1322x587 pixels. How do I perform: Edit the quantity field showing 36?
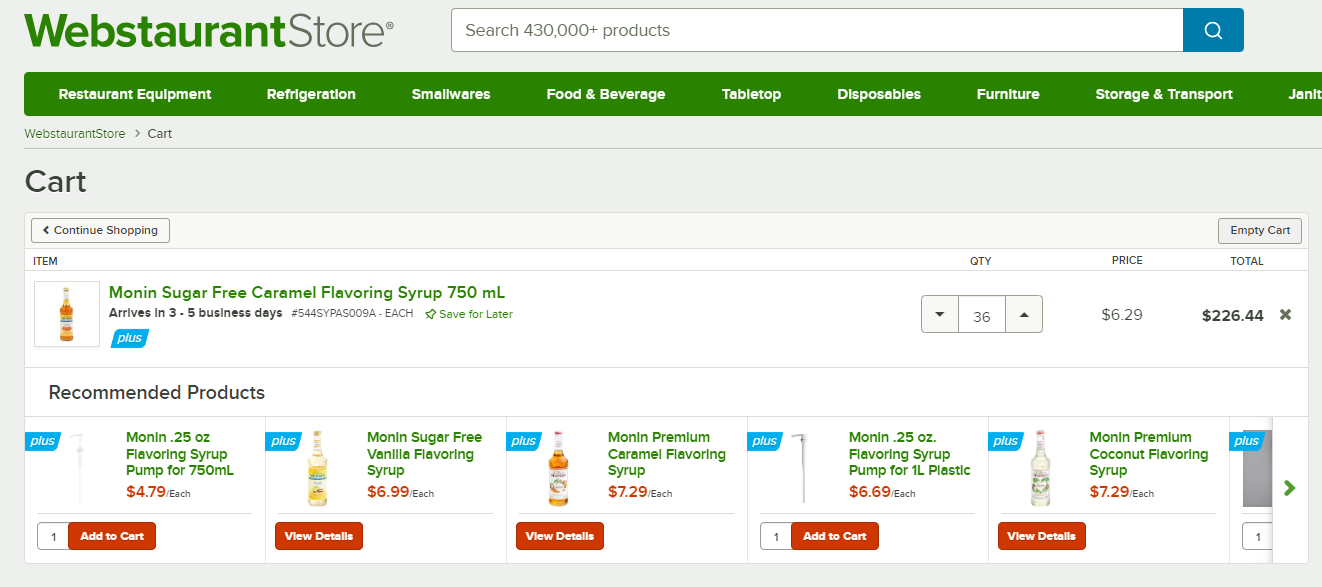pyautogui.click(x=982, y=315)
